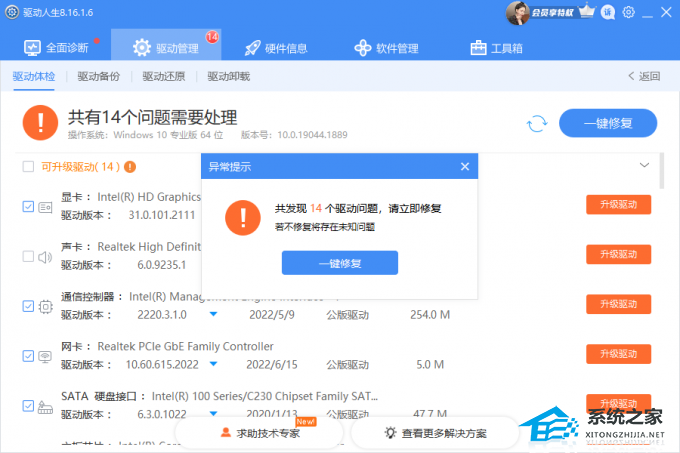This screenshot has height=453, width=680.
Task: Click the 声卡 speaker device icon
Action: 45,257
